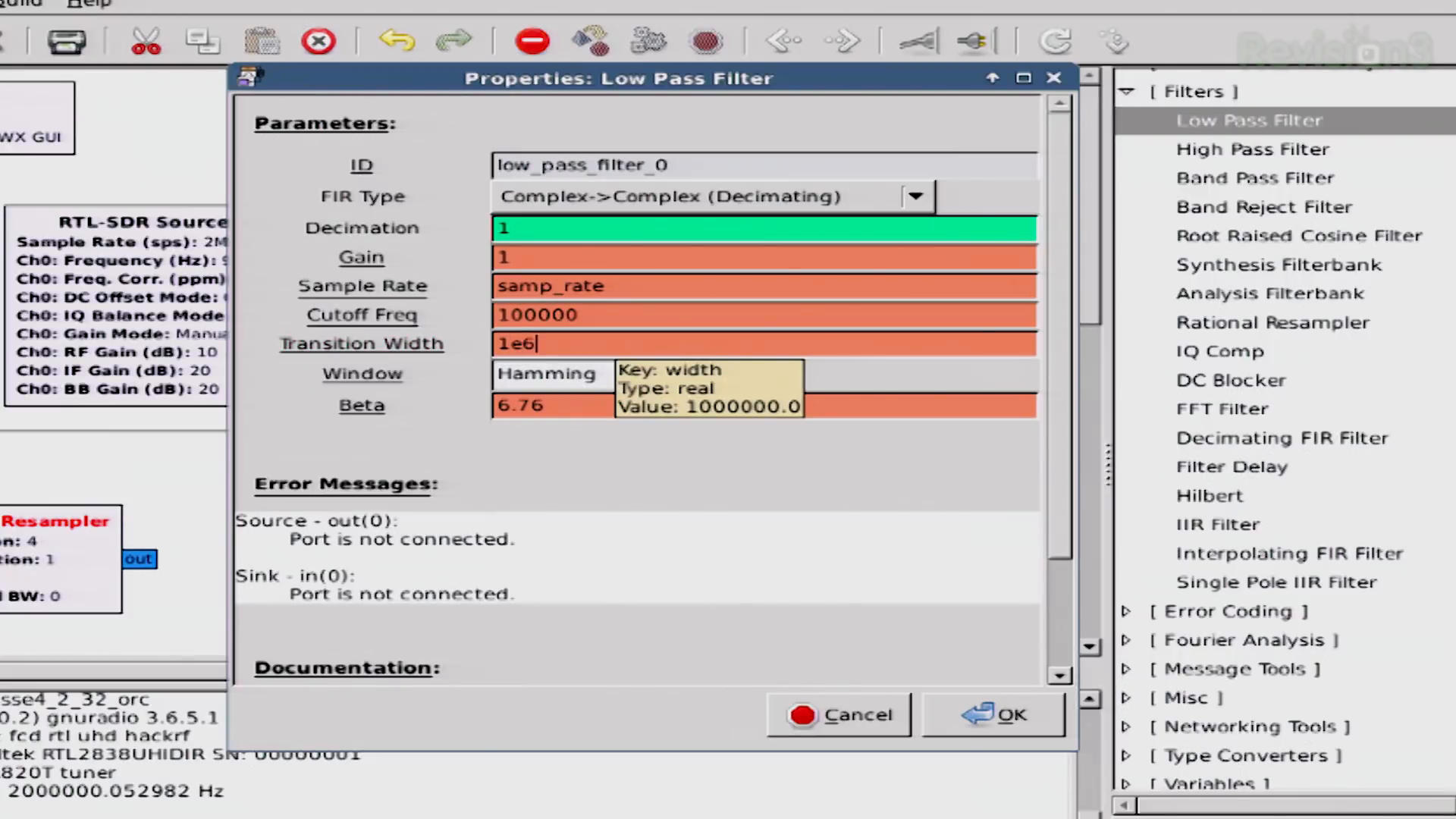Open the Help menu
Viewport: 1456px width, 819px height.
point(89,4)
